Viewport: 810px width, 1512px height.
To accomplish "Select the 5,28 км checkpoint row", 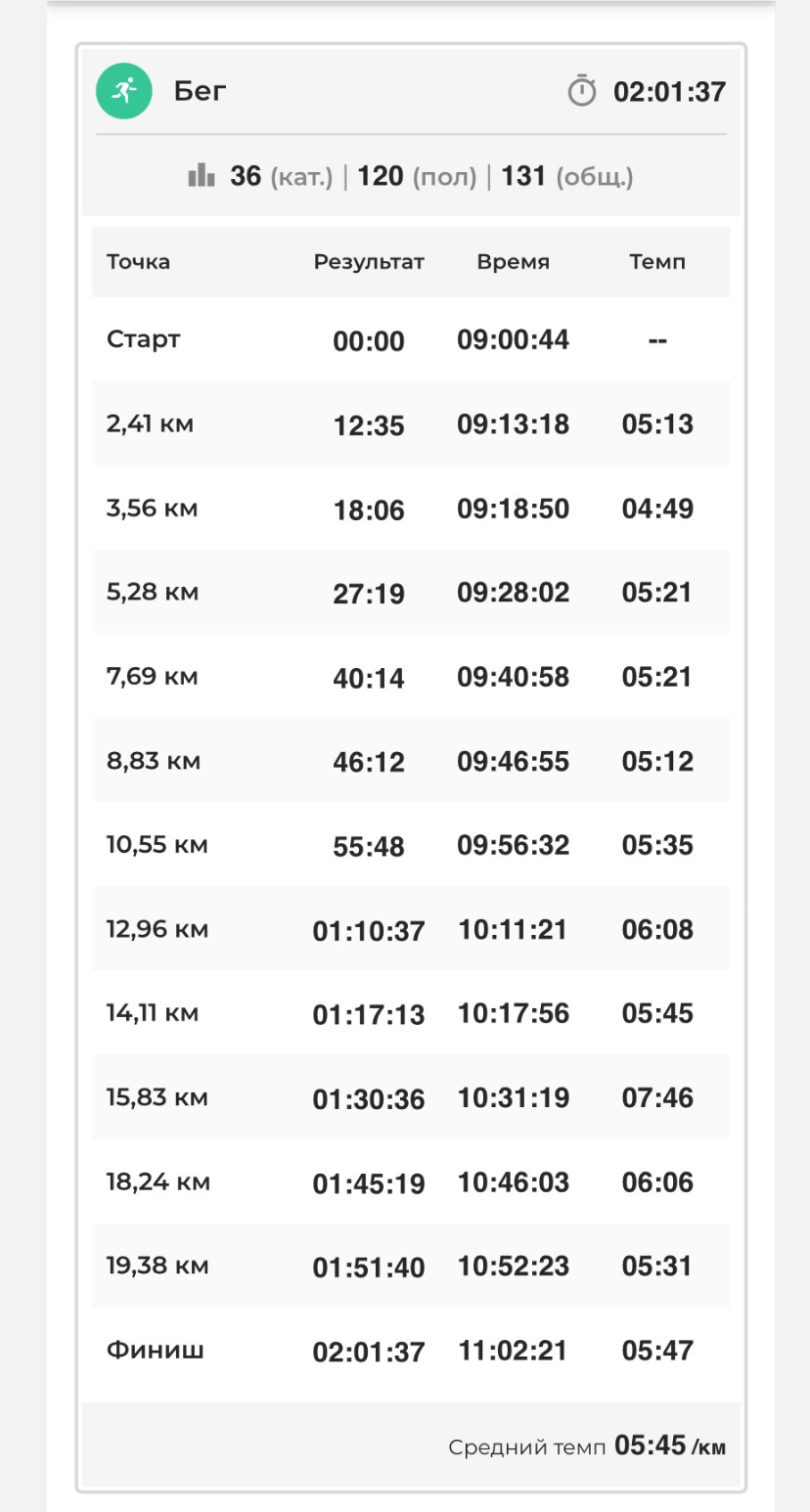I will click(x=411, y=592).
